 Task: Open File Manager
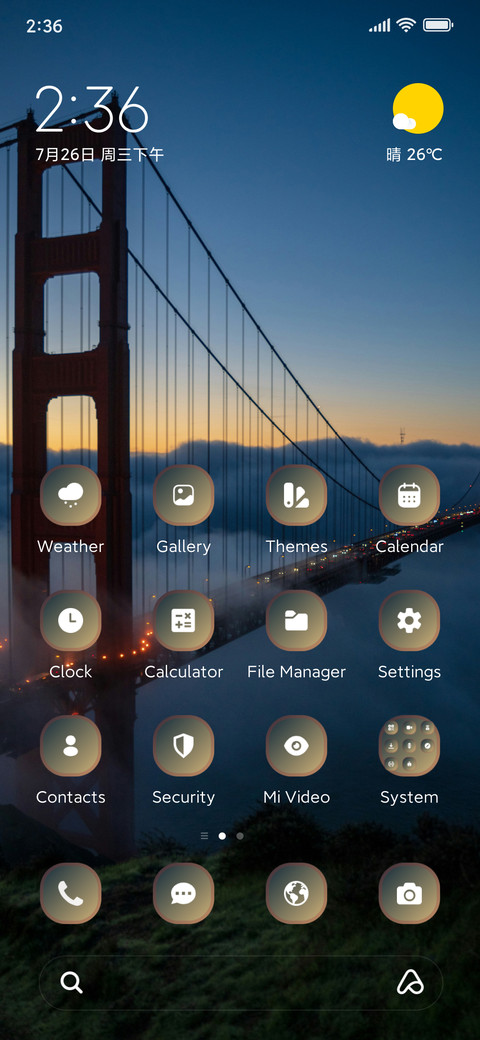tap(296, 620)
